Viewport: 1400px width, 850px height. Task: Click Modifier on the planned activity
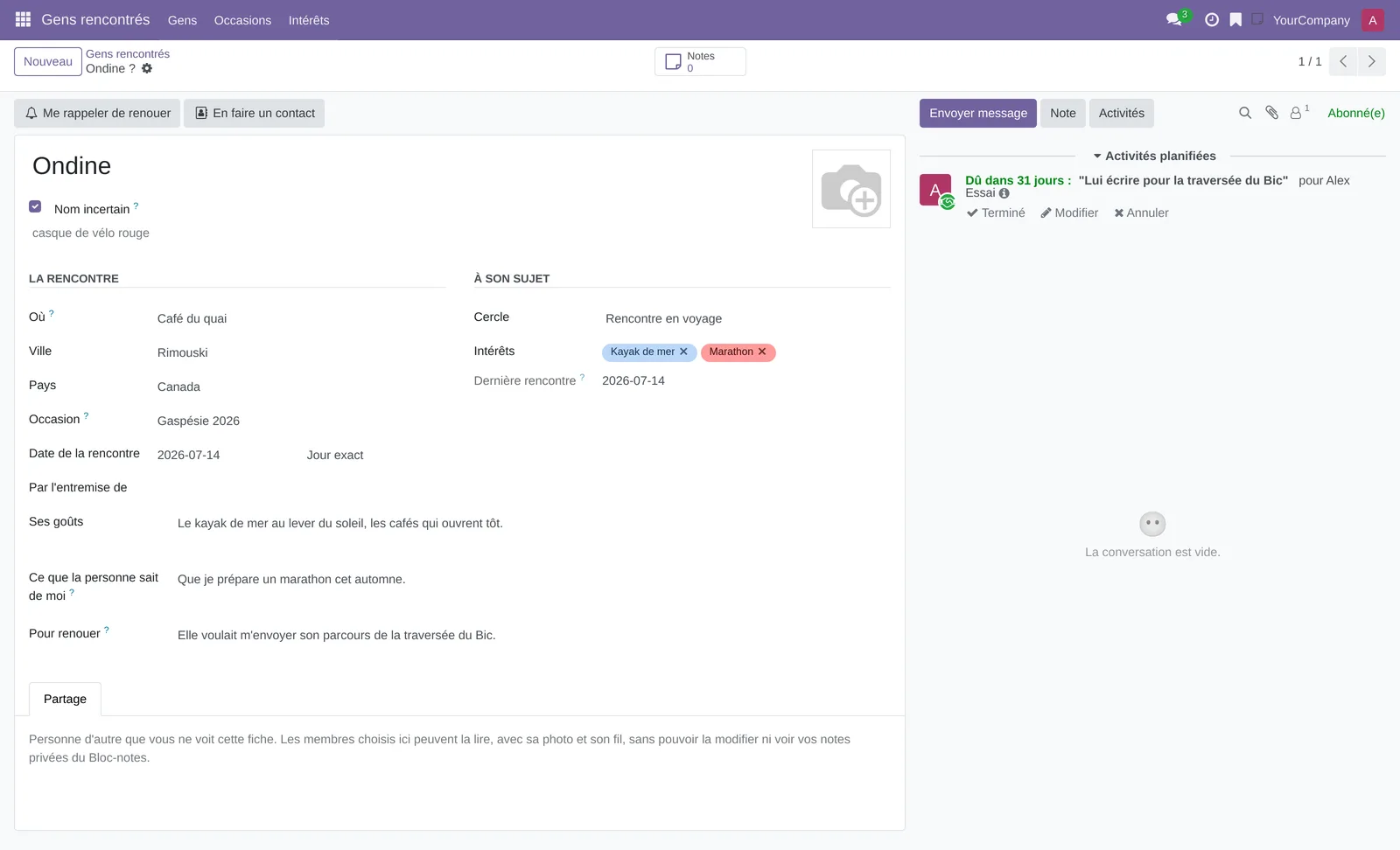[x=1069, y=212]
